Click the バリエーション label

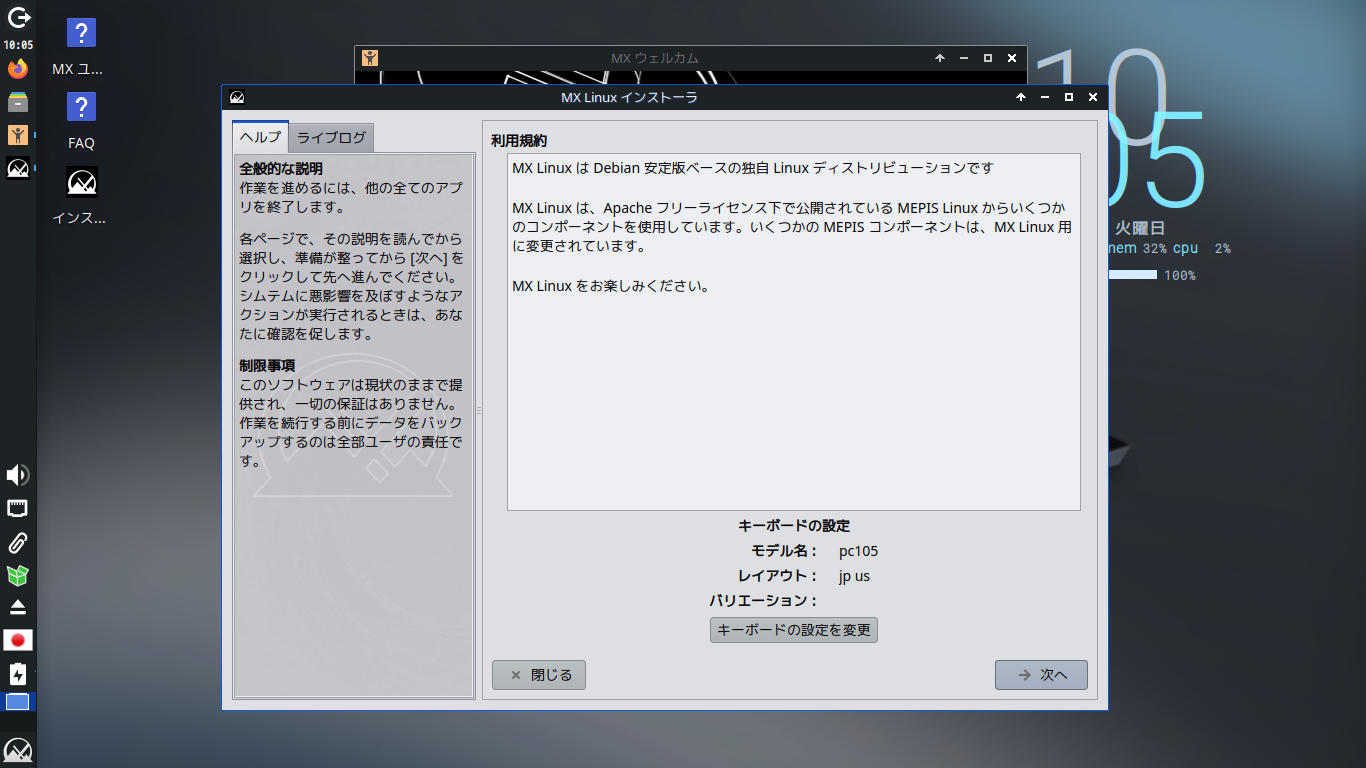(x=763, y=601)
